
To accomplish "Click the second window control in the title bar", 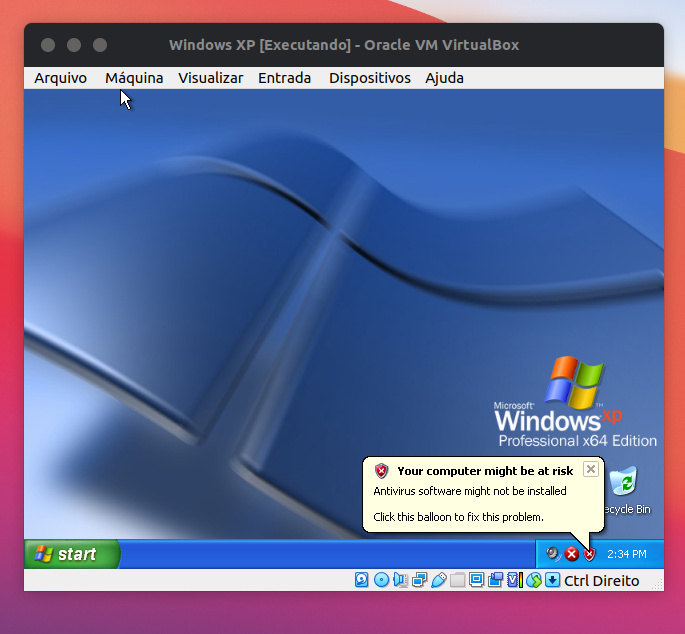I will coord(74,45).
